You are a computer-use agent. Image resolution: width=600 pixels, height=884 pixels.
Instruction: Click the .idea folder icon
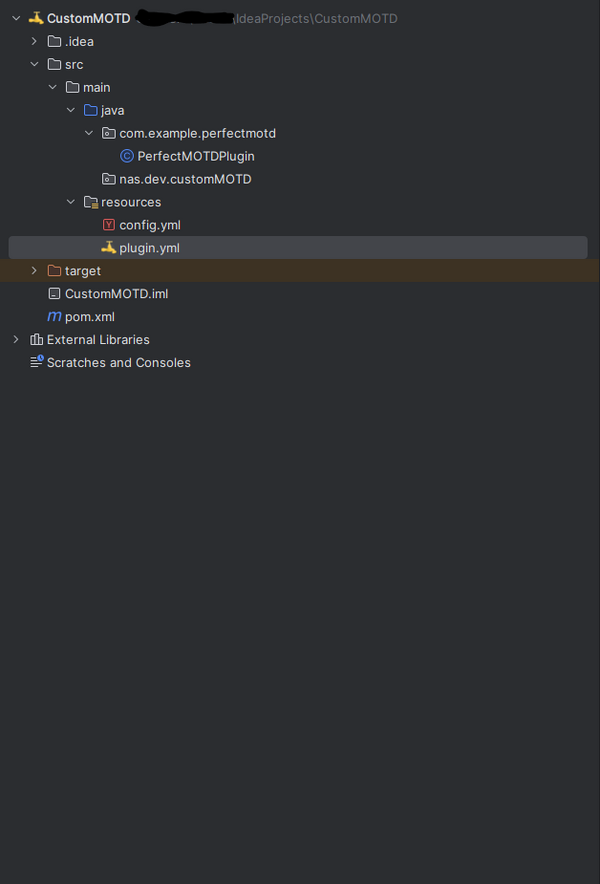tap(54, 41)
